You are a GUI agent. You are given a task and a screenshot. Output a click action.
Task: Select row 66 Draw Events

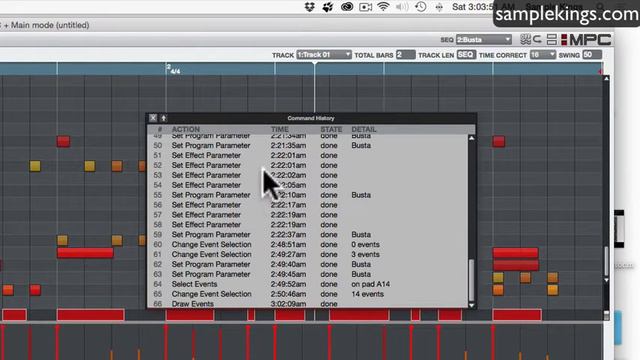pyautogui.click(x=307, y=304)
